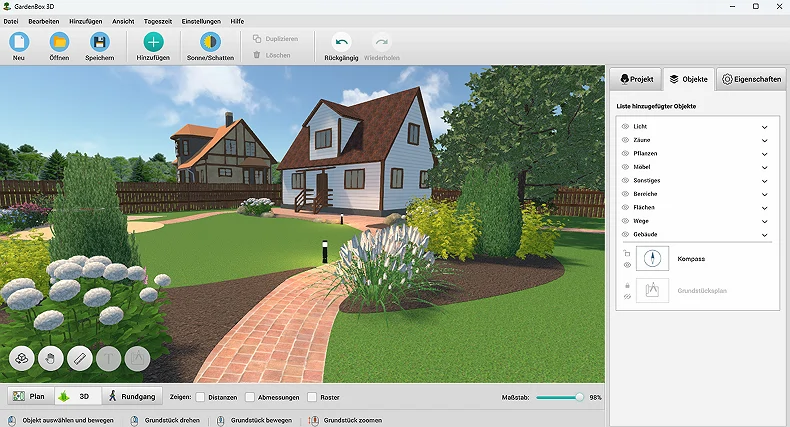Viewport: 790px width, 427px height.
Task: Click the Löschen trash item
Action: pos(272,55)
